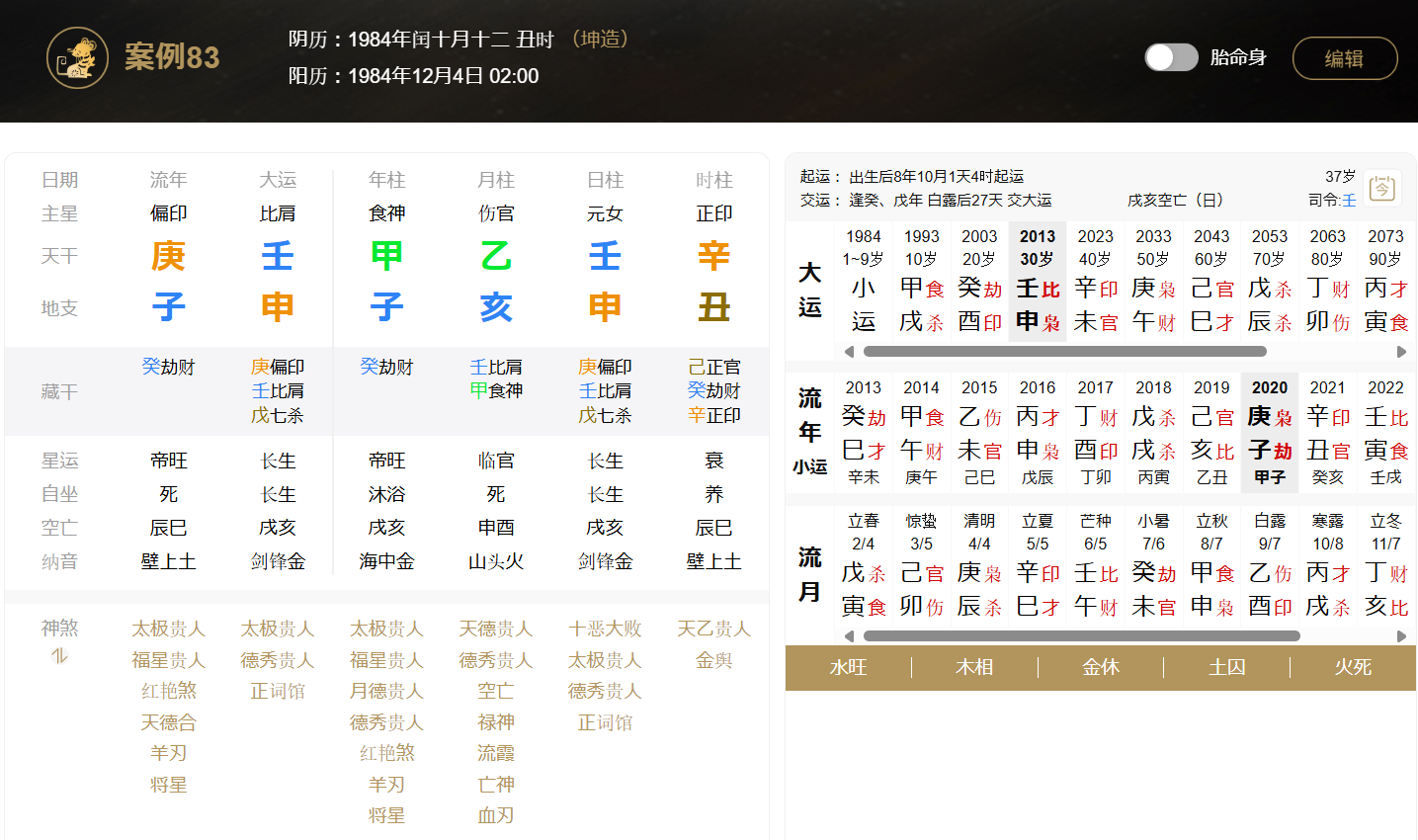Click the 金舆 神煞 entry
The width and height of the screenshot is (1418, 840).
click(x=714, y=660)
